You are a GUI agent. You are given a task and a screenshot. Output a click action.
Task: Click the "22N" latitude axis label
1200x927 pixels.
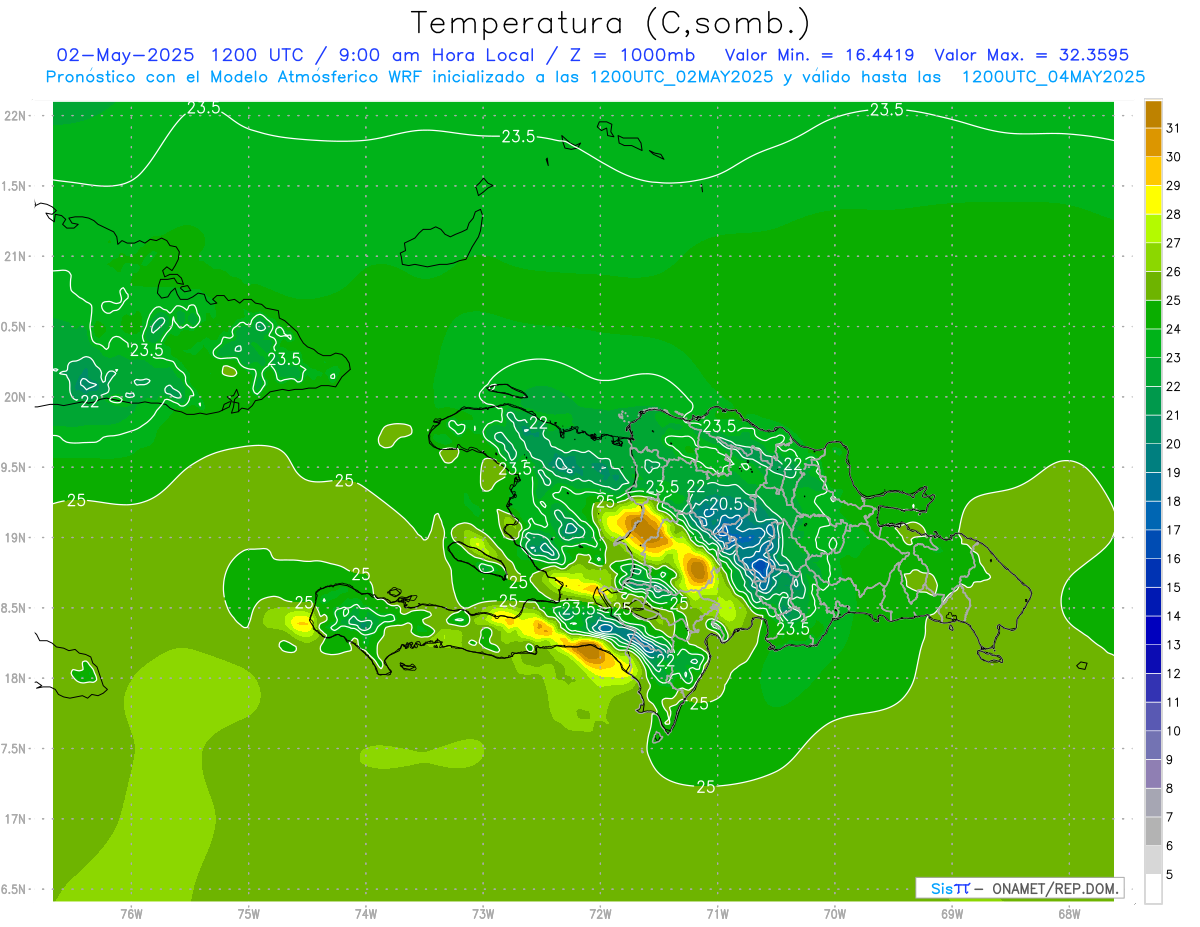point(14,116)
